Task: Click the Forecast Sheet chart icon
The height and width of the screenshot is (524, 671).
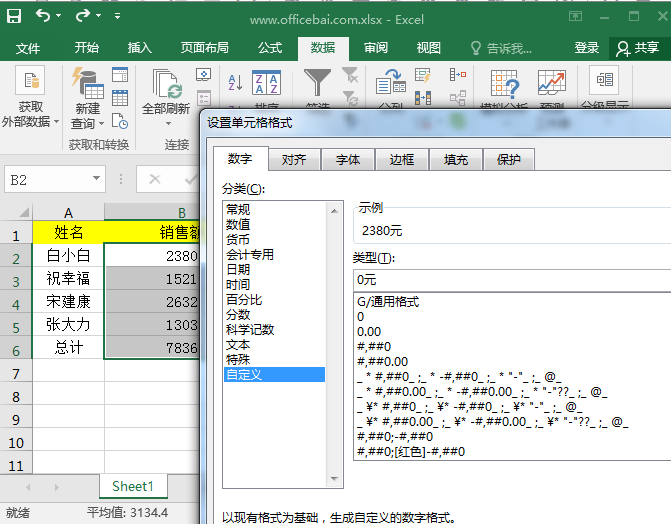Action: pyautogui.click(x=552, y=82)
